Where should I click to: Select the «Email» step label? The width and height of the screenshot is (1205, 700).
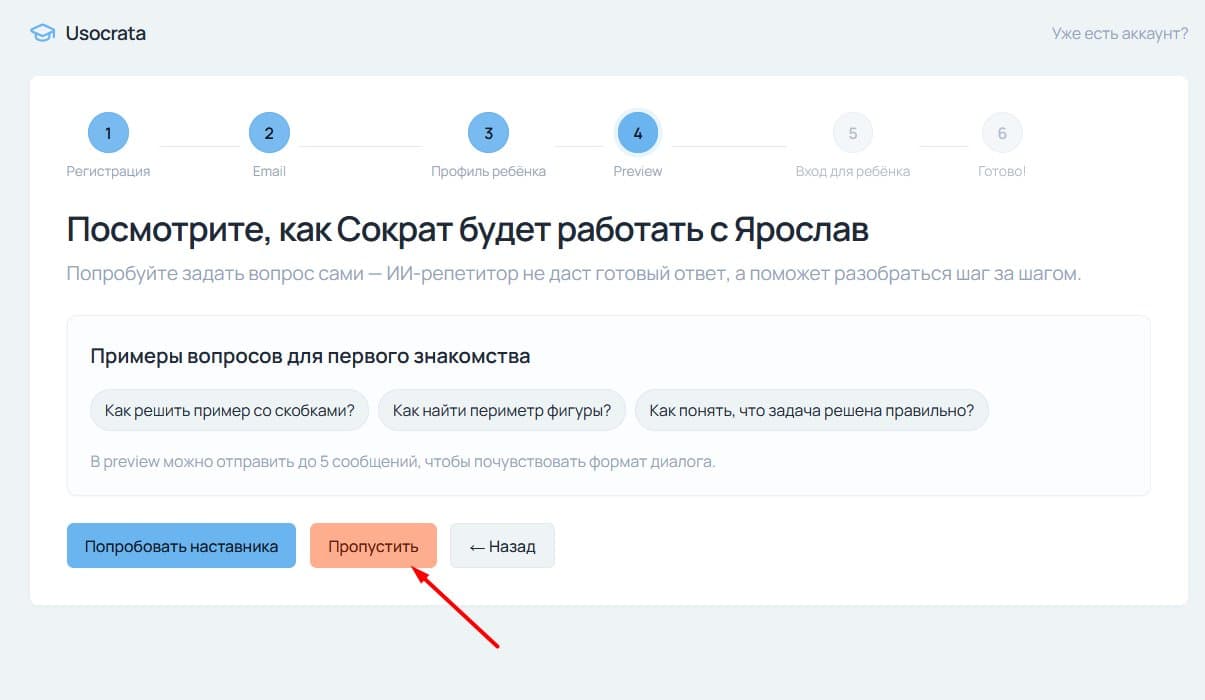tap(270, 170)
